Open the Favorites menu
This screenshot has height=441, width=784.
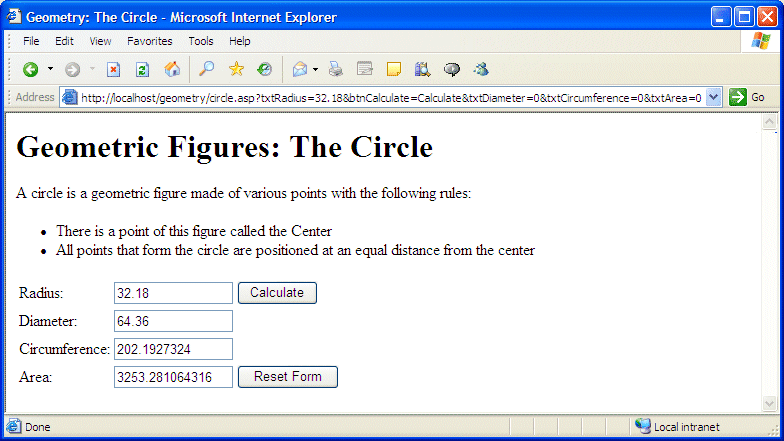pos(149,41)
